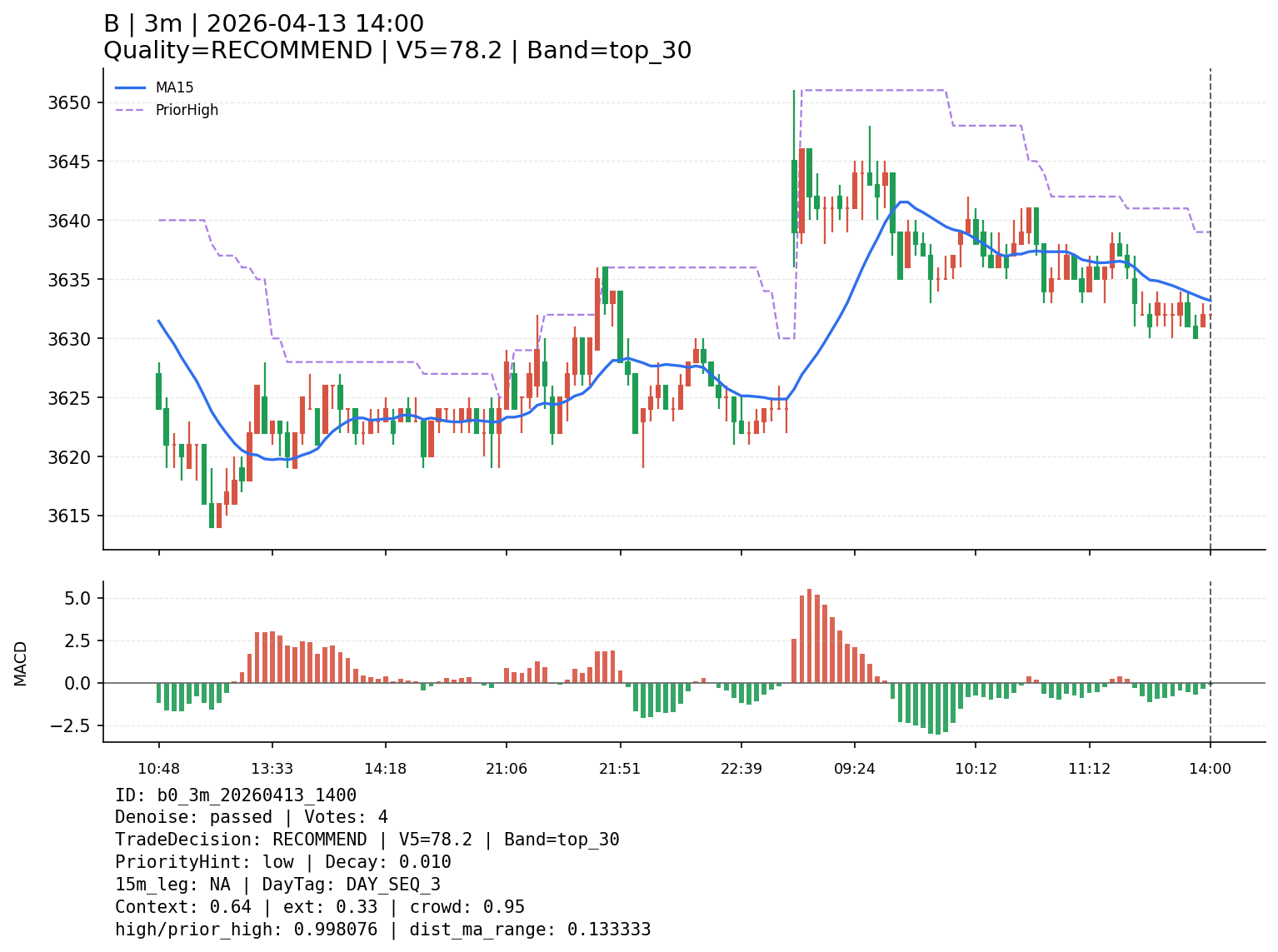Click the 14:00 x-axis time label
Viewport: 1278px width, 952px height.
(1210, 769)
